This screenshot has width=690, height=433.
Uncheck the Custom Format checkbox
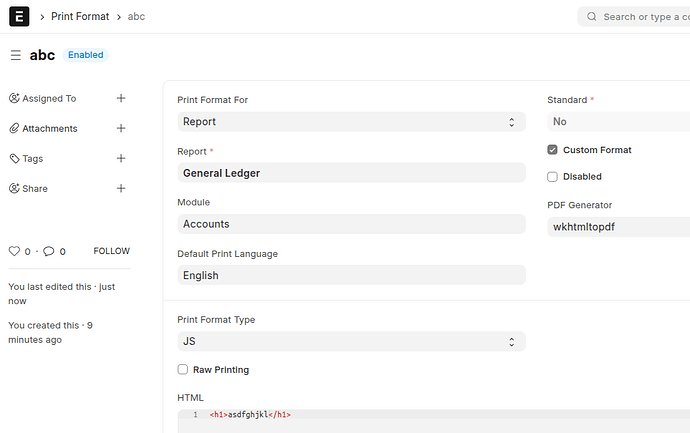coord(552,150)
